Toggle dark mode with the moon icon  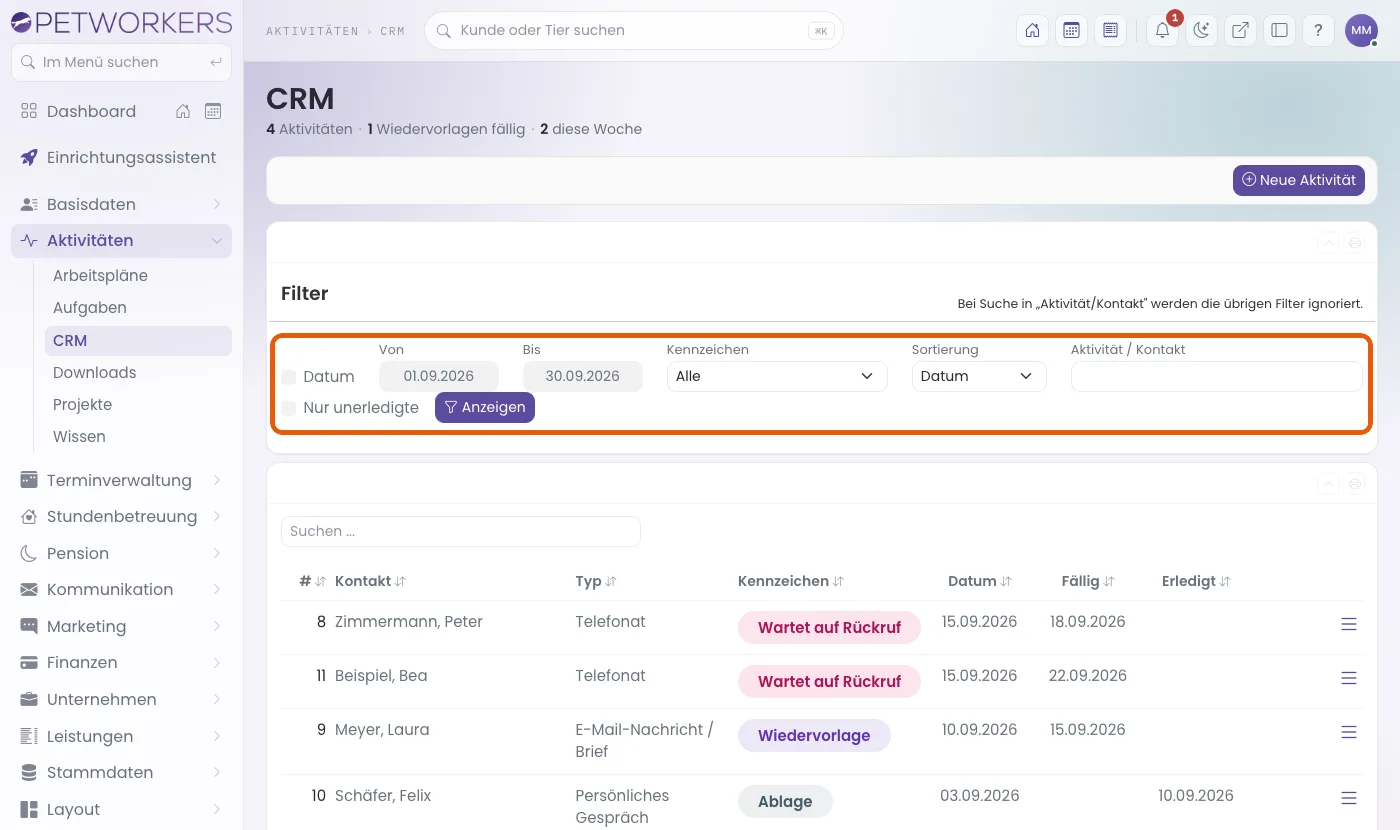pos(1201,30)
